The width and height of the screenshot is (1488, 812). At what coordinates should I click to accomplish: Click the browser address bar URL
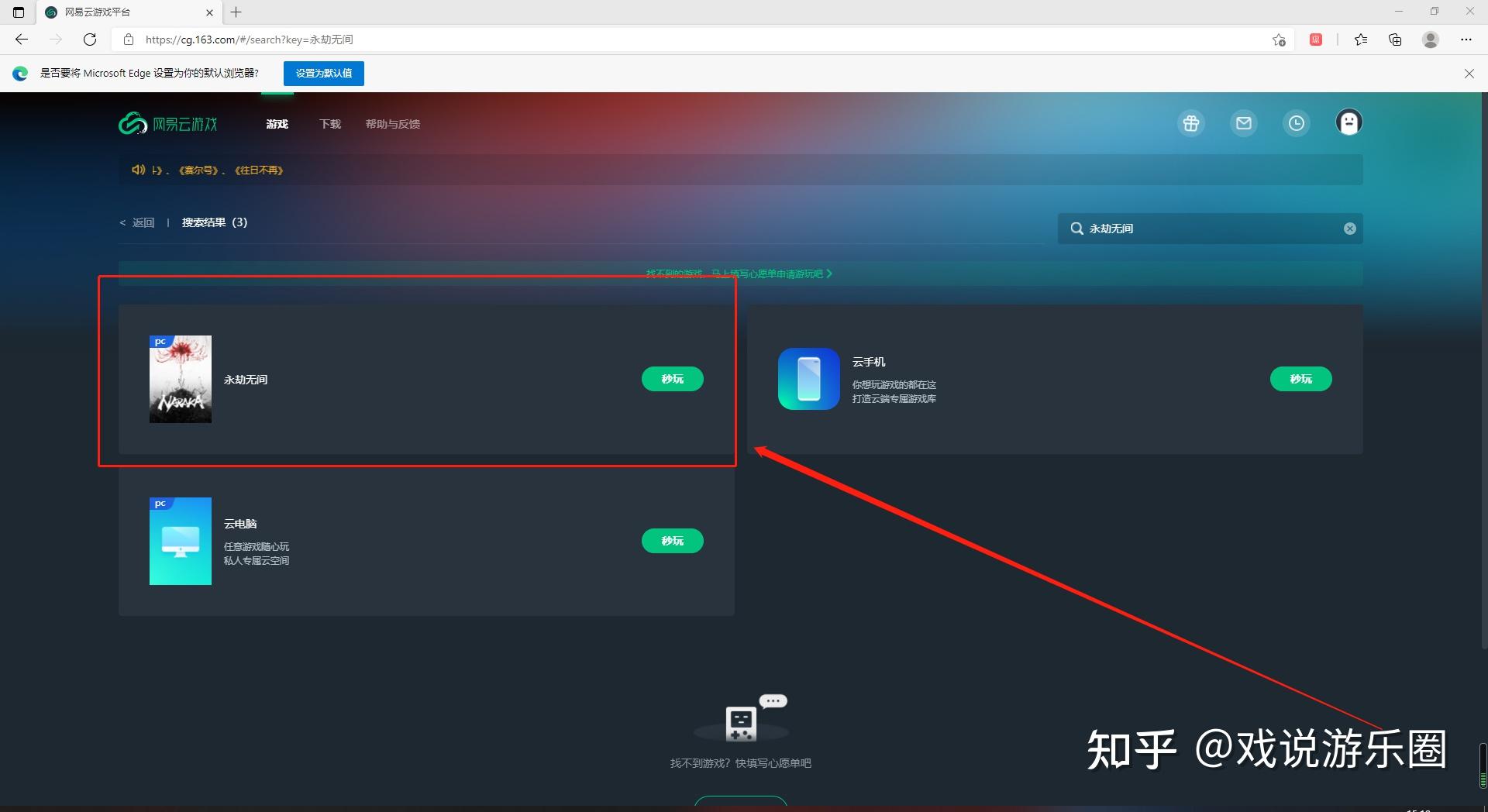[x=250, y=40]
